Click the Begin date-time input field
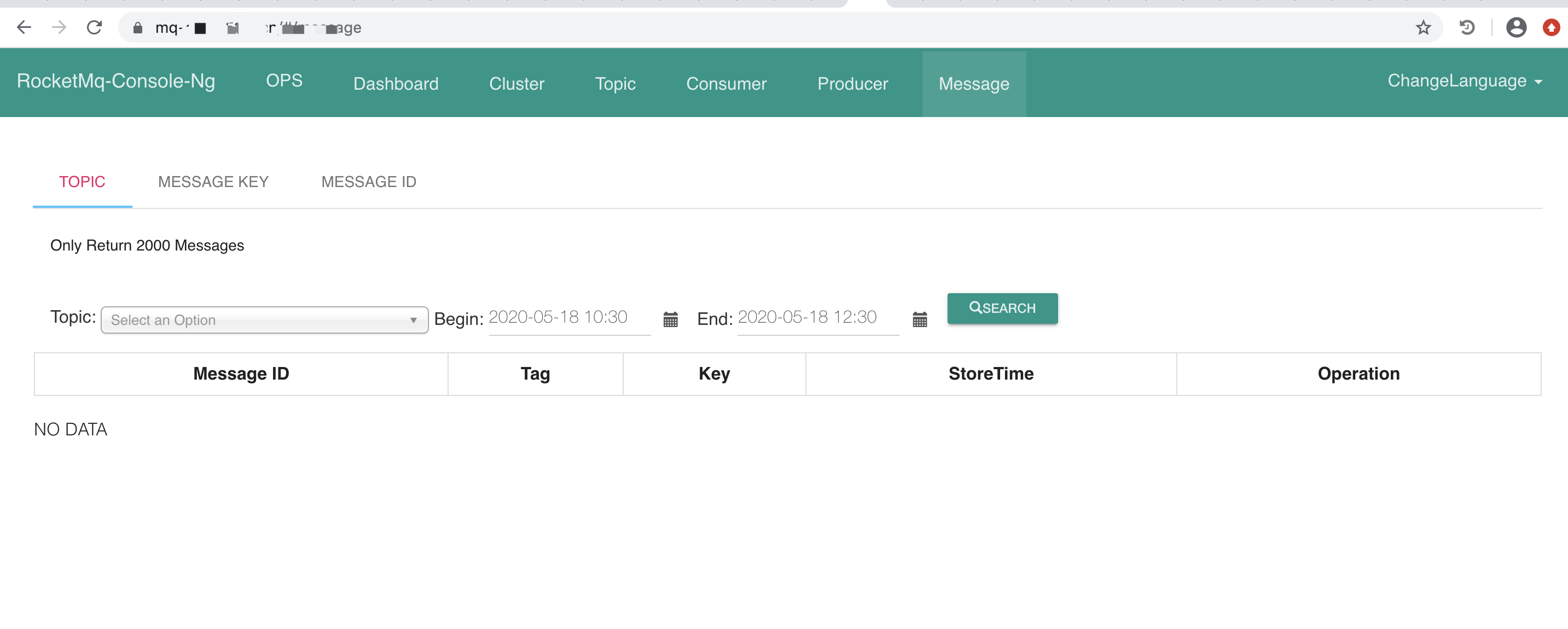 pos(568,318)
